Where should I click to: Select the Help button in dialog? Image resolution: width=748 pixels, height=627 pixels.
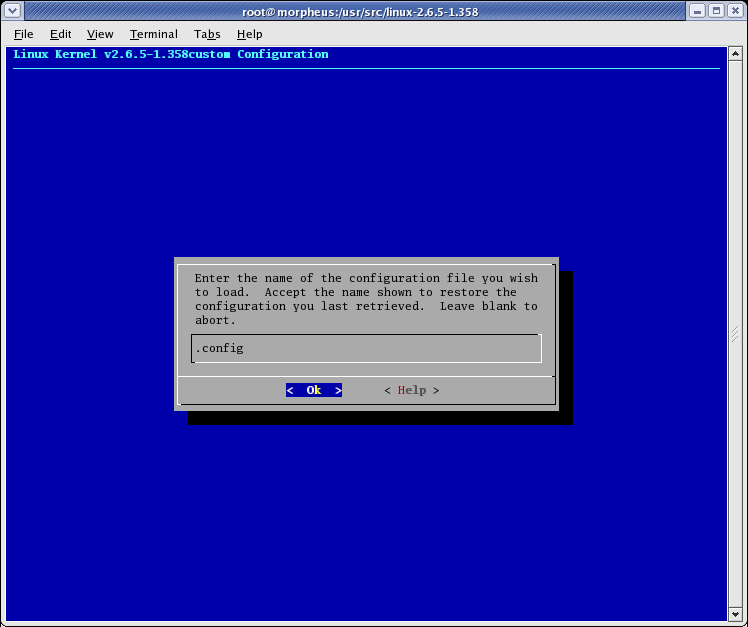411,390
